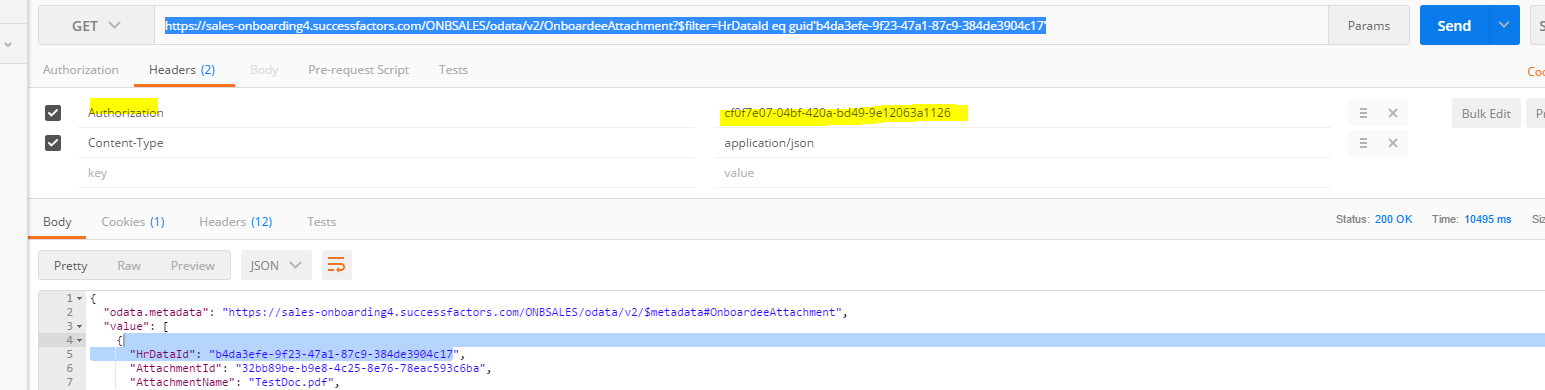Click the Authorization header key field

pos(386,113)
